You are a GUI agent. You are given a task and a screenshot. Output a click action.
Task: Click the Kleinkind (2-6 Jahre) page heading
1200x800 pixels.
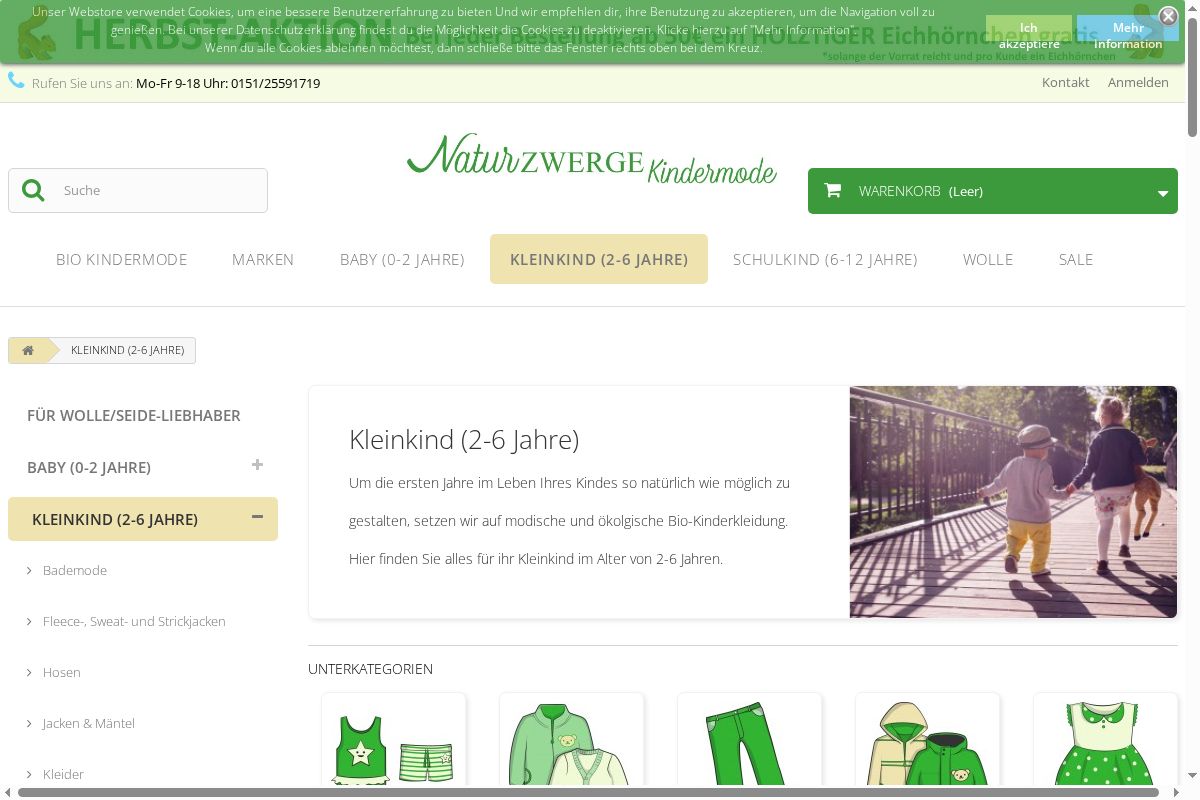(464, 439)
